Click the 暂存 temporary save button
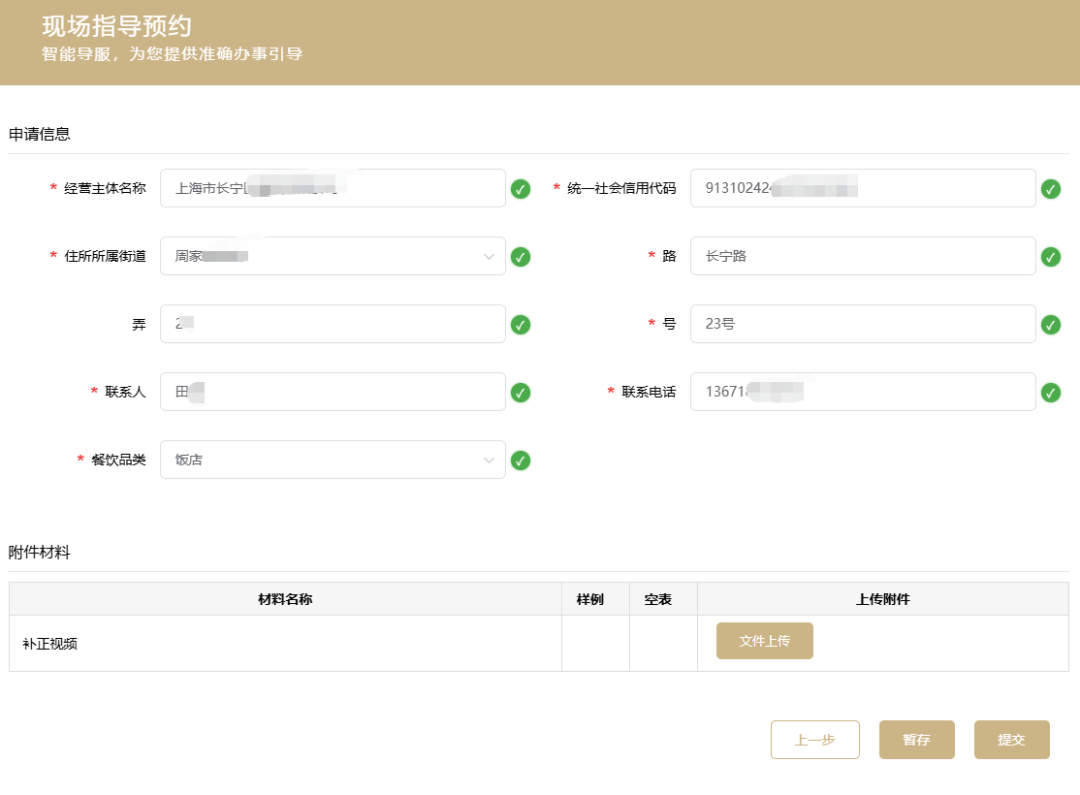The height and width of the screenshot is (795, 1080). click(916, 739)
